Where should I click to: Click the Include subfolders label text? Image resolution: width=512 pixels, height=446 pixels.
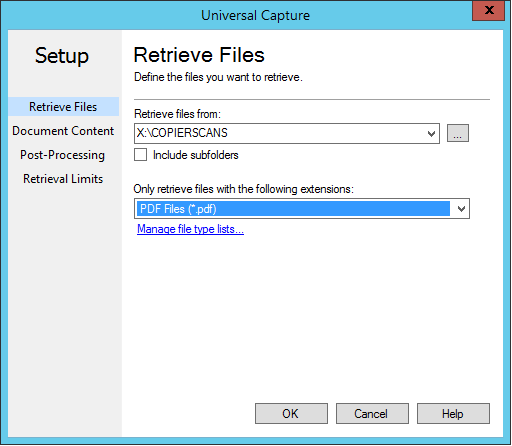click(196, 155)
